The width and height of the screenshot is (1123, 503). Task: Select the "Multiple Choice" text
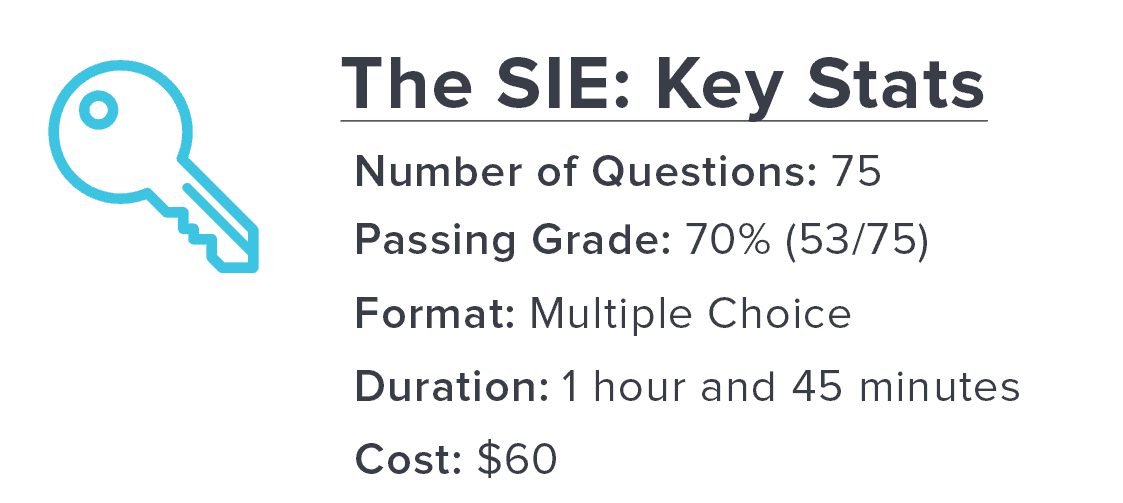coord(690,313)
